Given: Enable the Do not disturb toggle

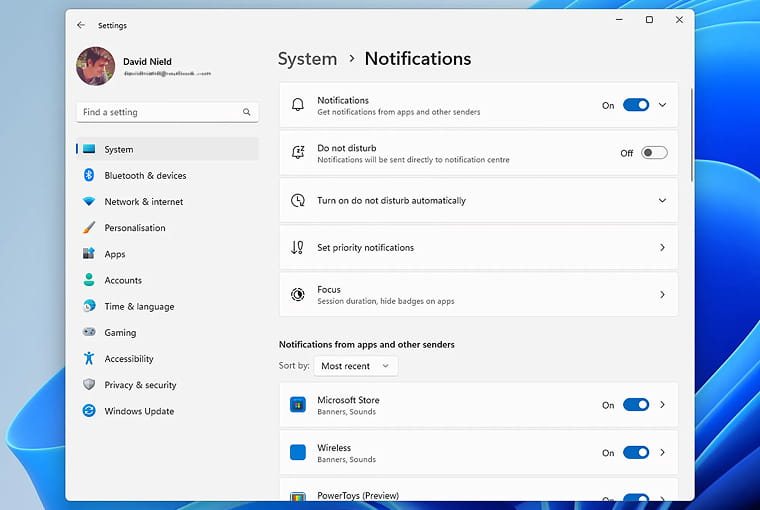Looking at the screenshot, I should (653, 153).
